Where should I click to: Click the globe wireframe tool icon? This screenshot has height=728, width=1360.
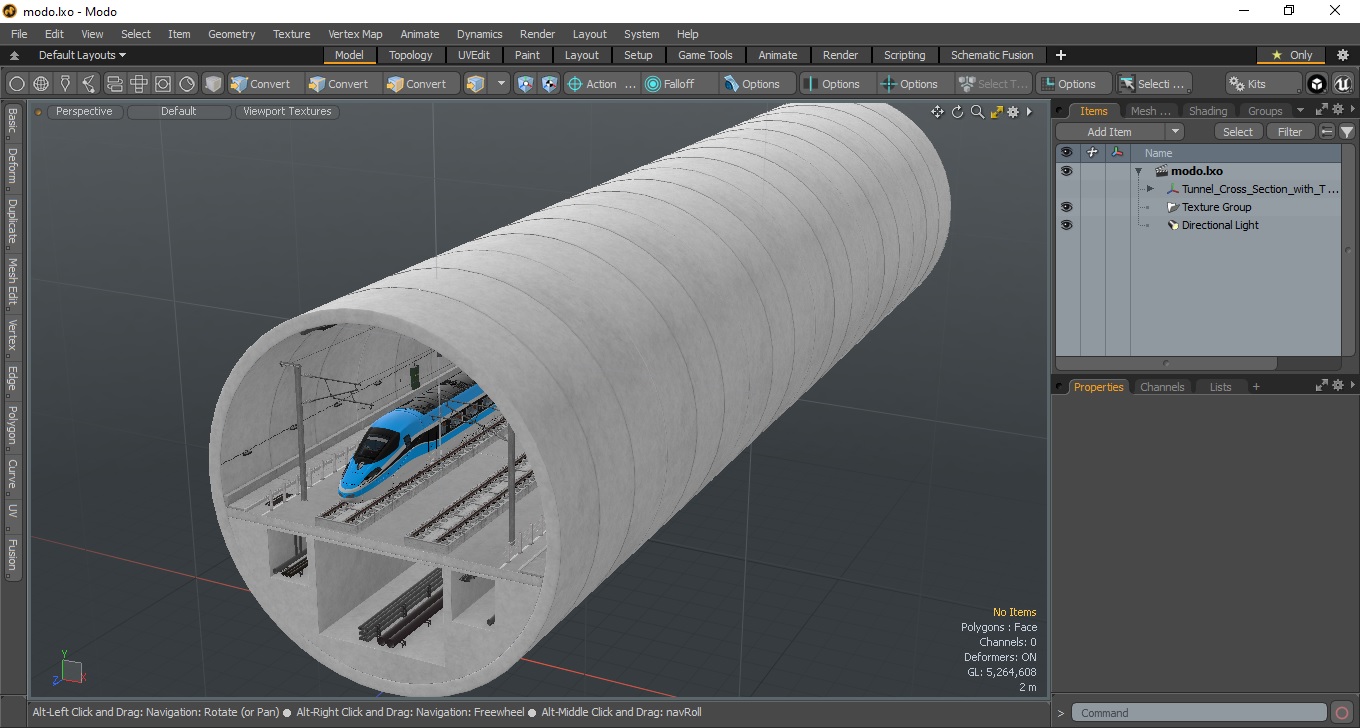pyautogui.click(x=41, y=84)
